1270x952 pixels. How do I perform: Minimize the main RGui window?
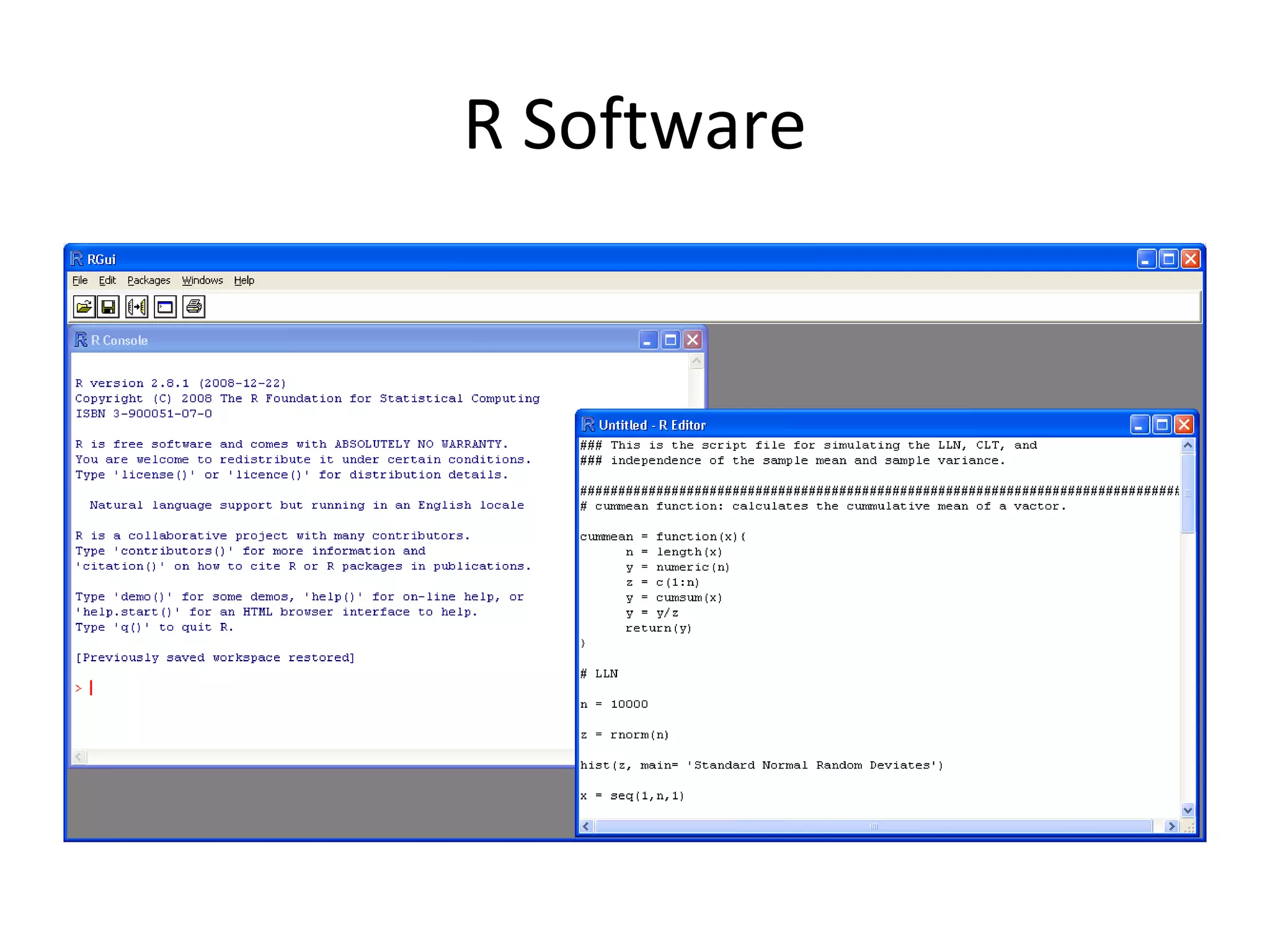(x=1147, y=258)
